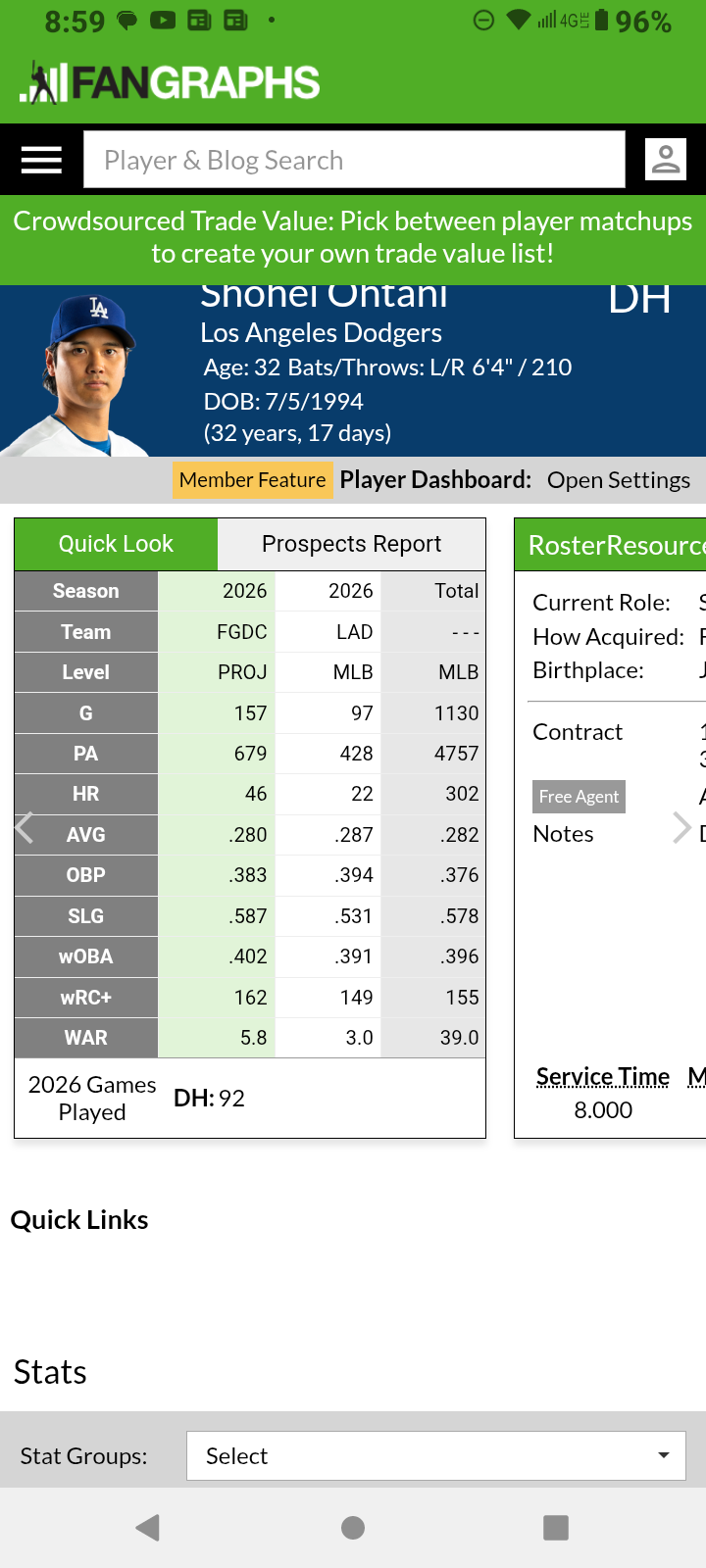706x1568 pixels.
Task: Tap the chat notification icon in status bar
Action: 127,21
